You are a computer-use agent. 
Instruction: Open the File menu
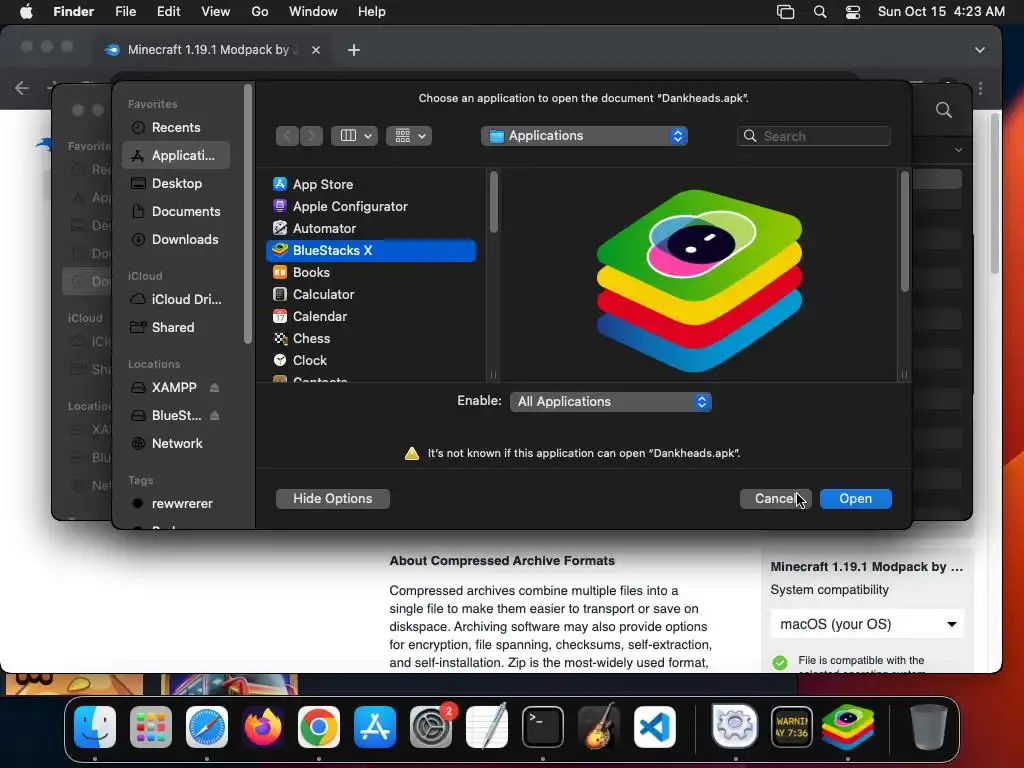click(x=125, y=12)
